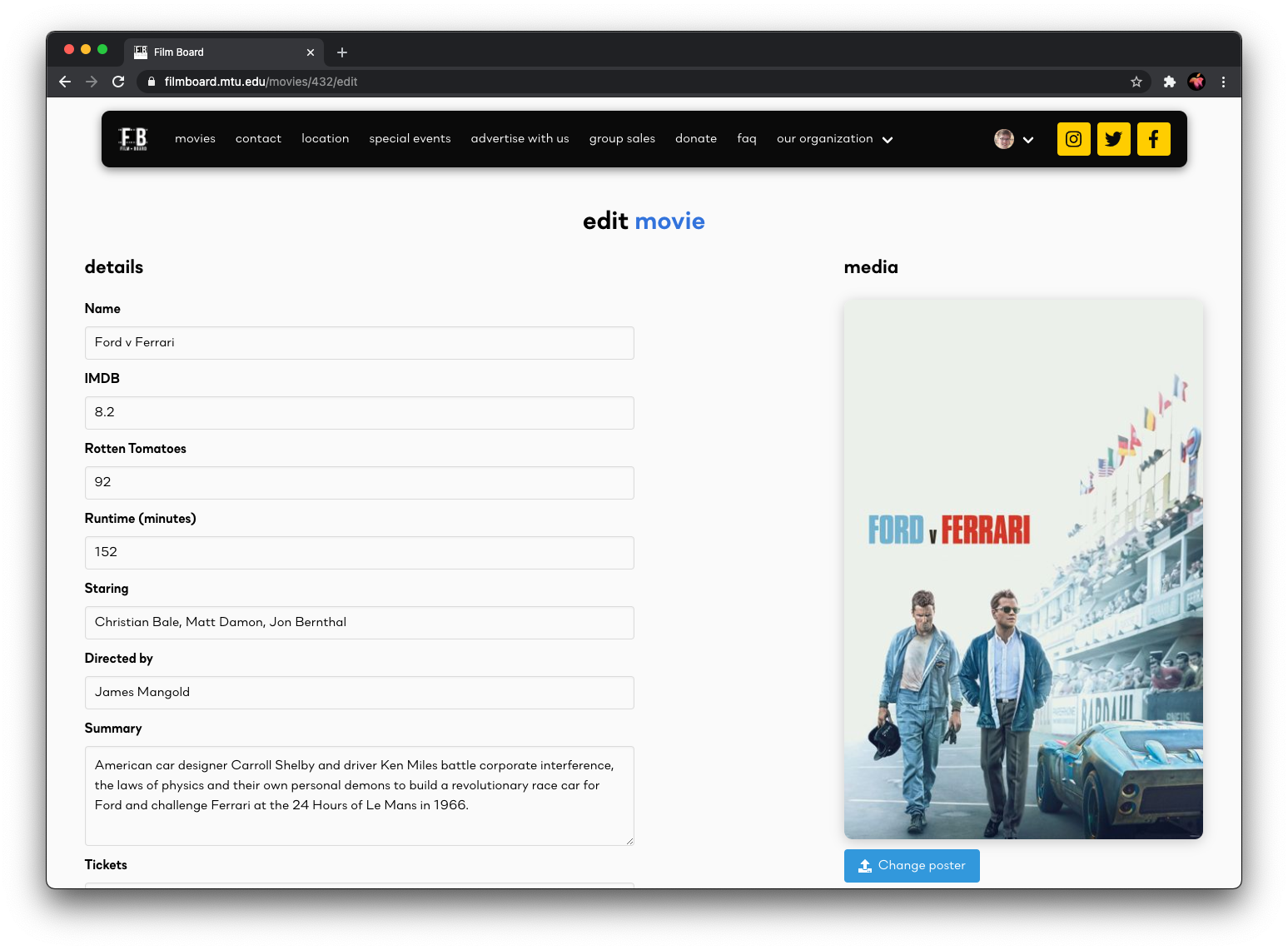The image size is (1288, 950).
Task: Open the advertise with us link
Action: coord(520,139)
